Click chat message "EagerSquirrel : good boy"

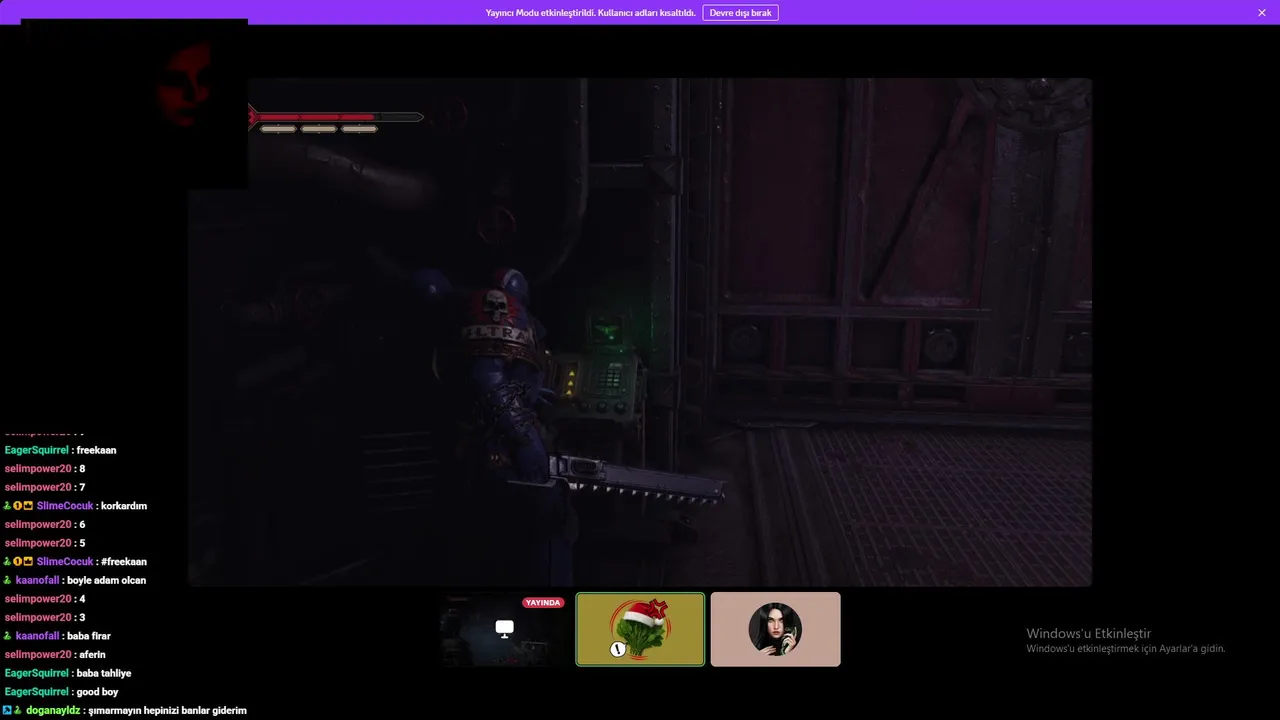point(61,692)
